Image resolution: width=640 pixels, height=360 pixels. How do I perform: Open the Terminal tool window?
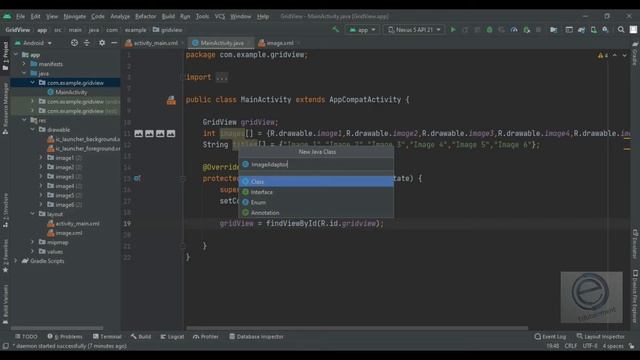[107, 337]
